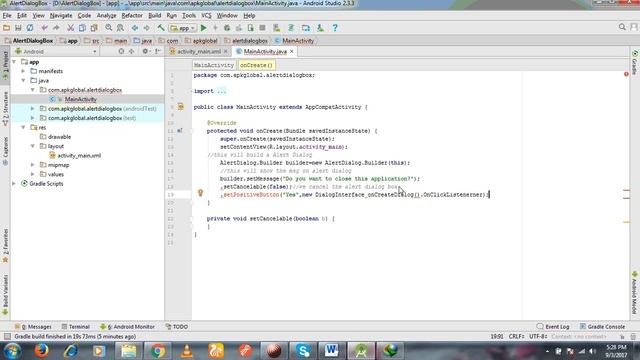Click the Debug app bug icon
The image size is (640, 360).
[227, 28]
